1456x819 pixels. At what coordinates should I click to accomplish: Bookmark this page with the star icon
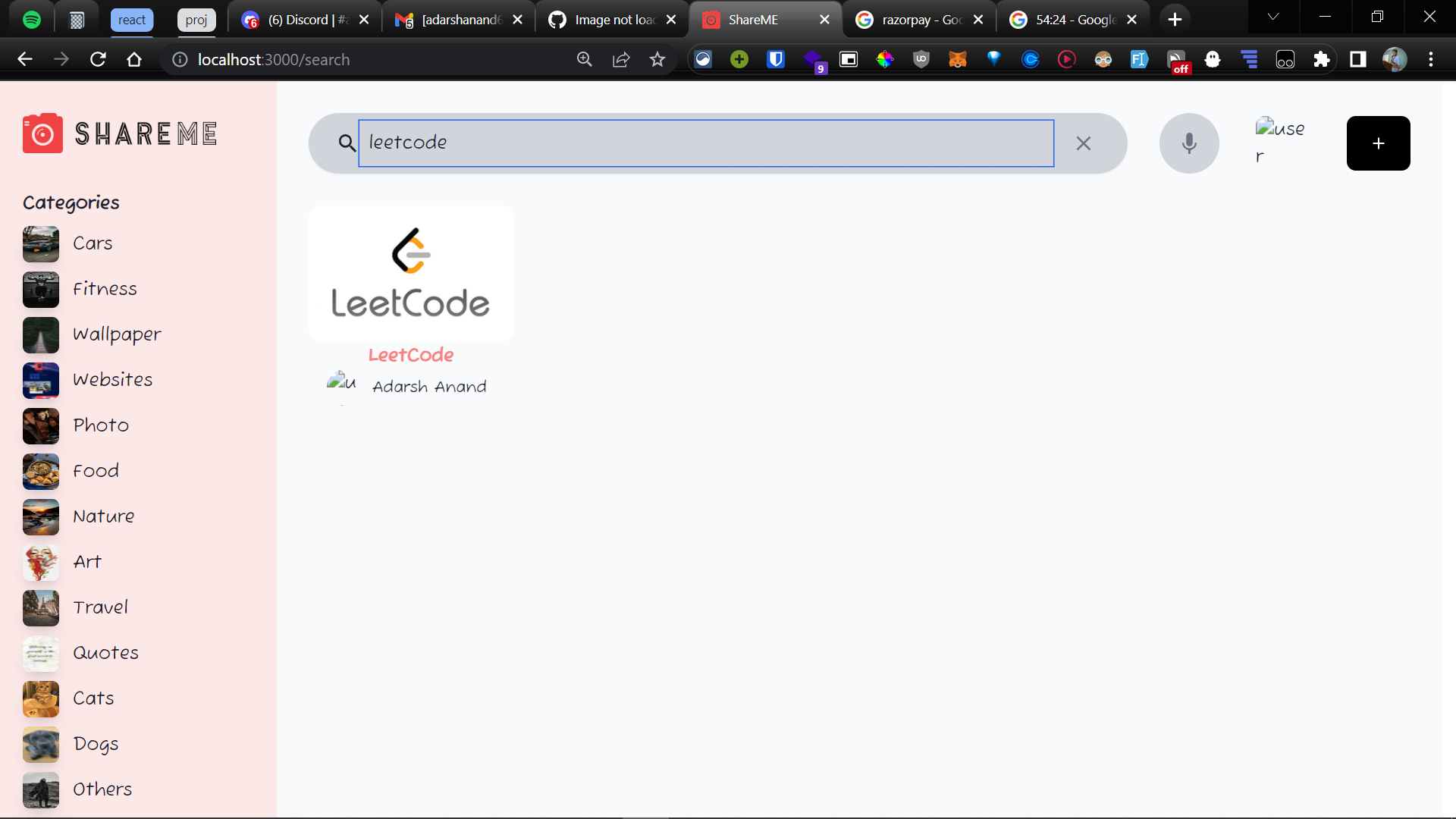657,59
